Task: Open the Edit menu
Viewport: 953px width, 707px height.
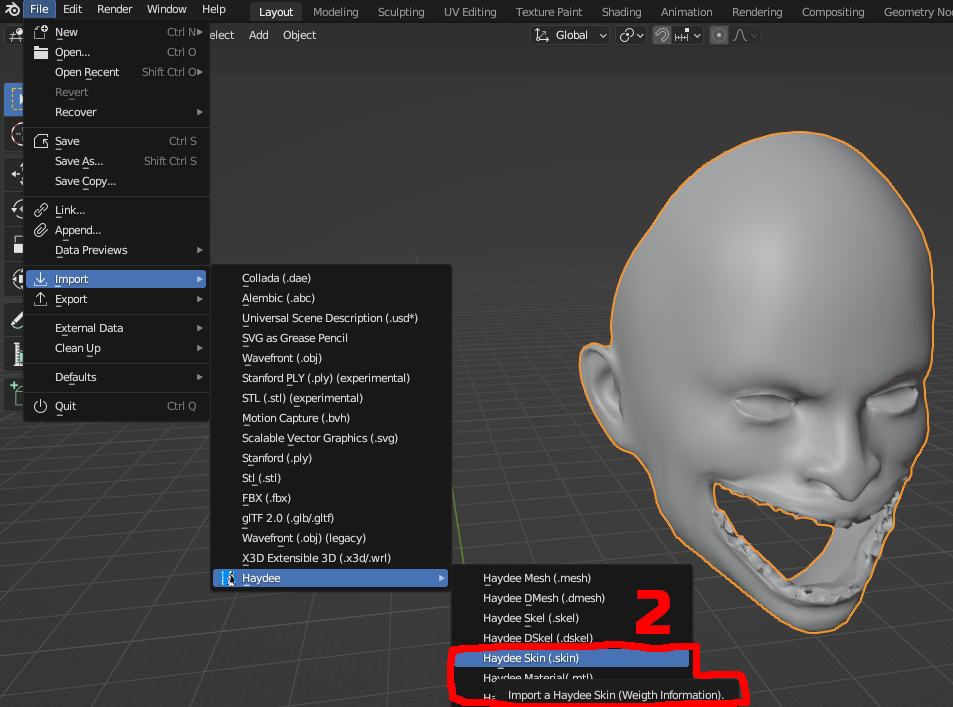Action: tap(72, 9)
